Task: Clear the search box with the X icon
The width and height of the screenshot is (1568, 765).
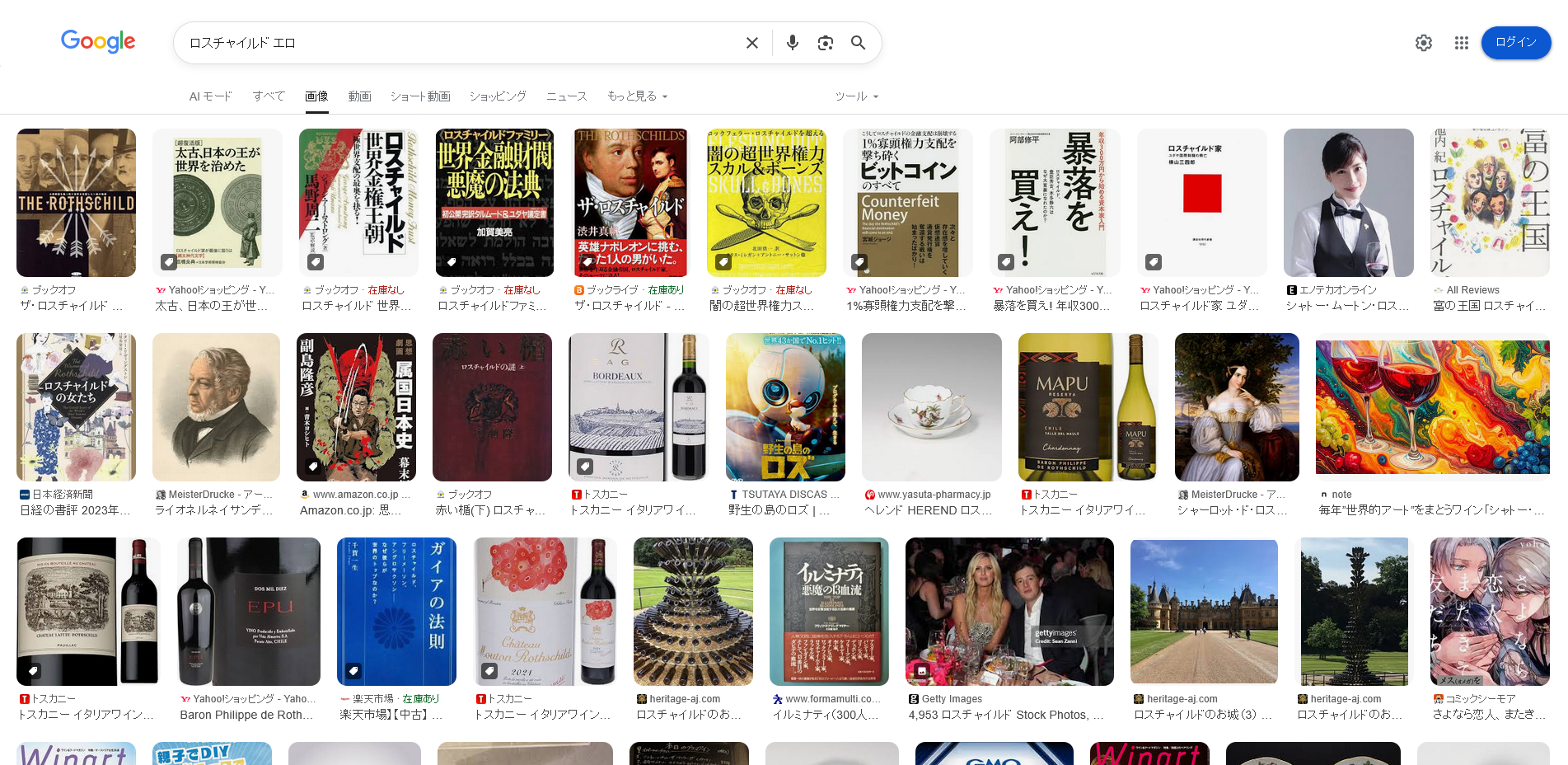Action: pyautogui.click(x=751, y=43)
